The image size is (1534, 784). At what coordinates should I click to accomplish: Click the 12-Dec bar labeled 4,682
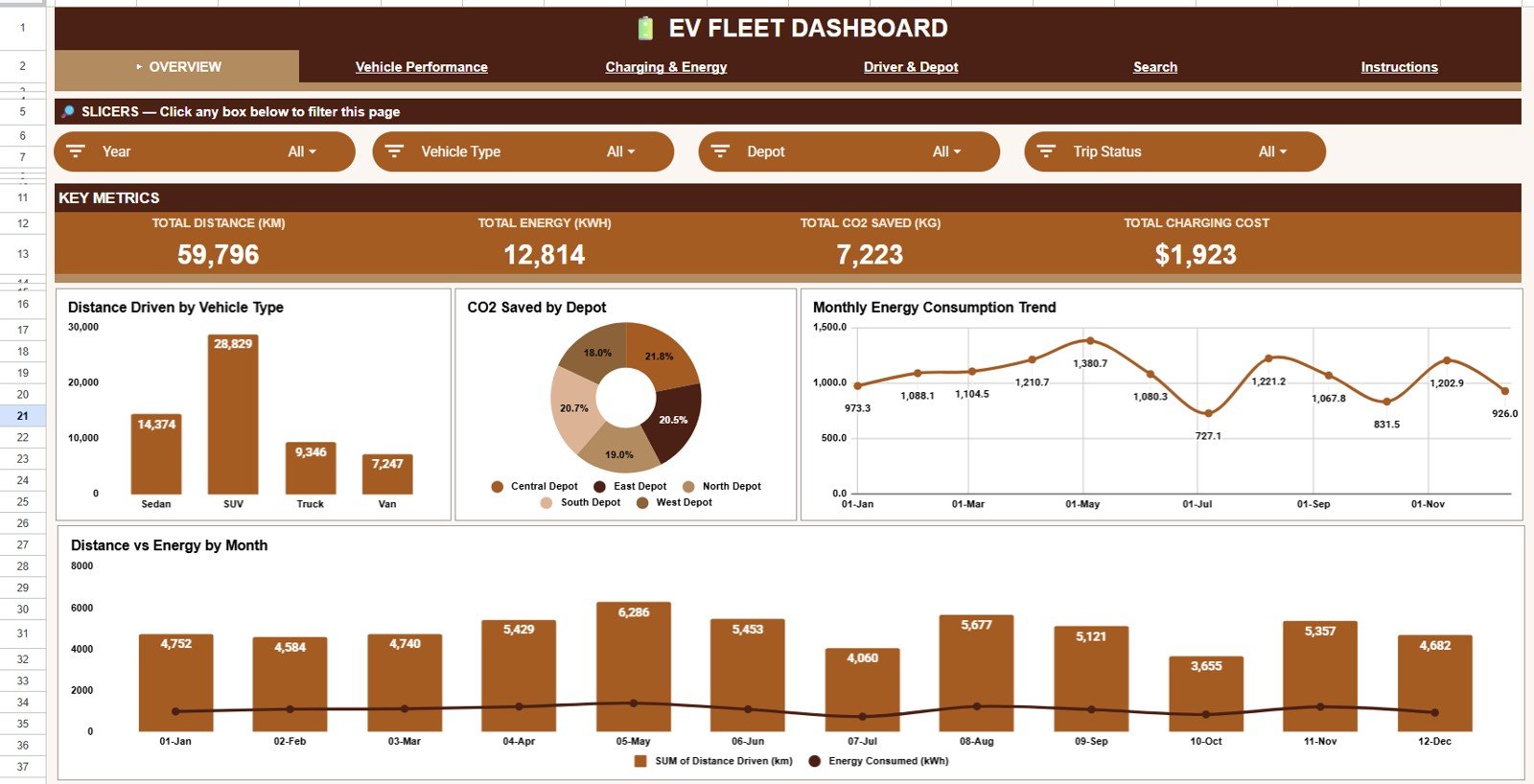(1435, 683)
